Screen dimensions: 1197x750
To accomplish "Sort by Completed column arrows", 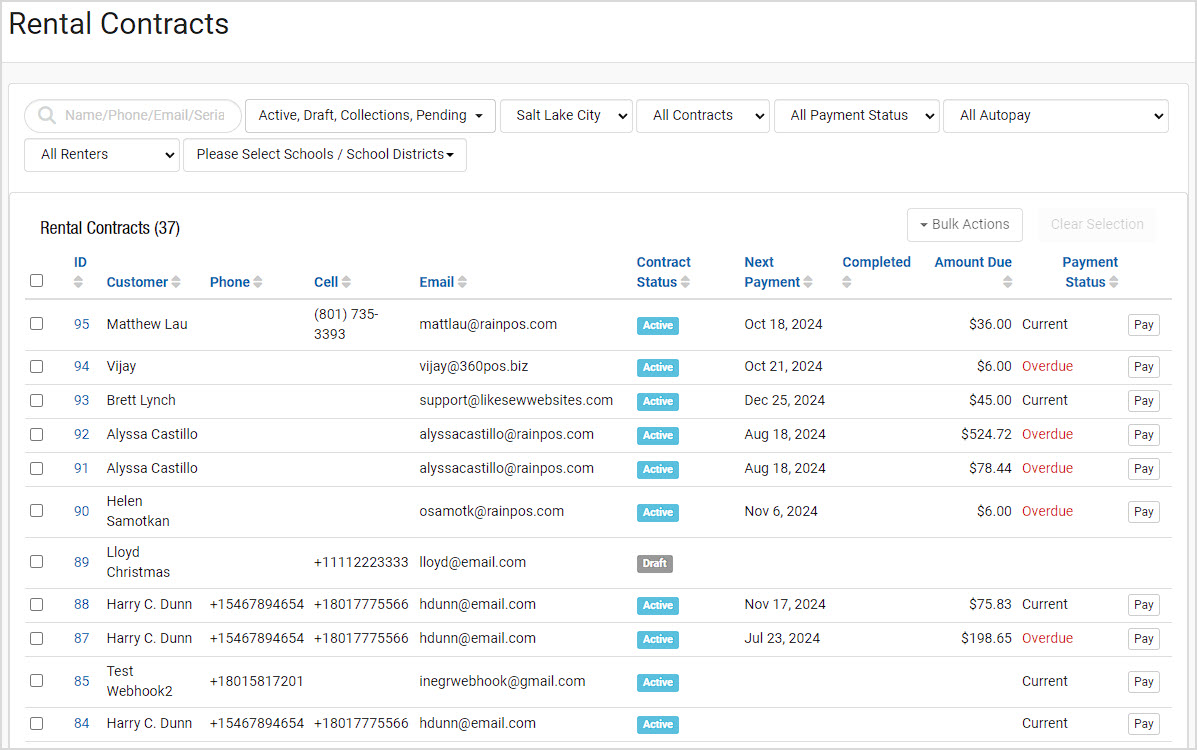I will tap(847, 282).
